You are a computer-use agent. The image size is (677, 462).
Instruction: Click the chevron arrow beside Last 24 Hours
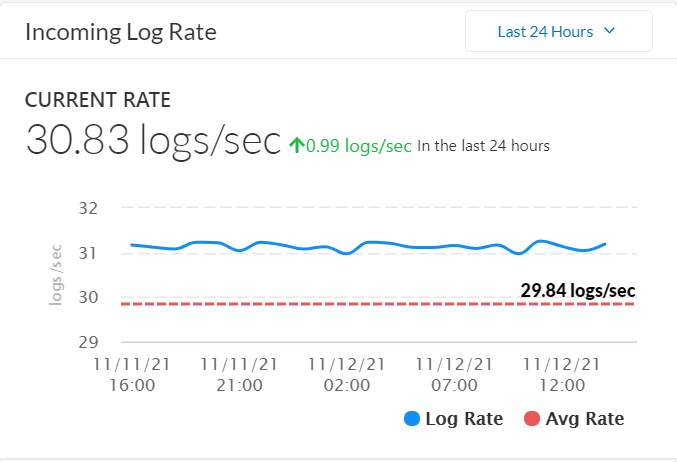pos(610,31)
